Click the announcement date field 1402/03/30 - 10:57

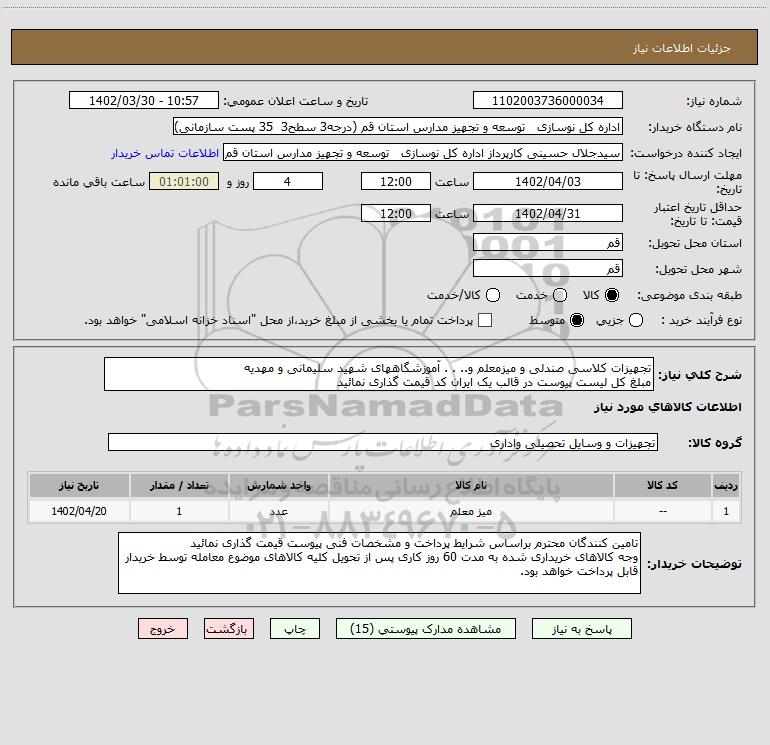[x=144, y=101]
